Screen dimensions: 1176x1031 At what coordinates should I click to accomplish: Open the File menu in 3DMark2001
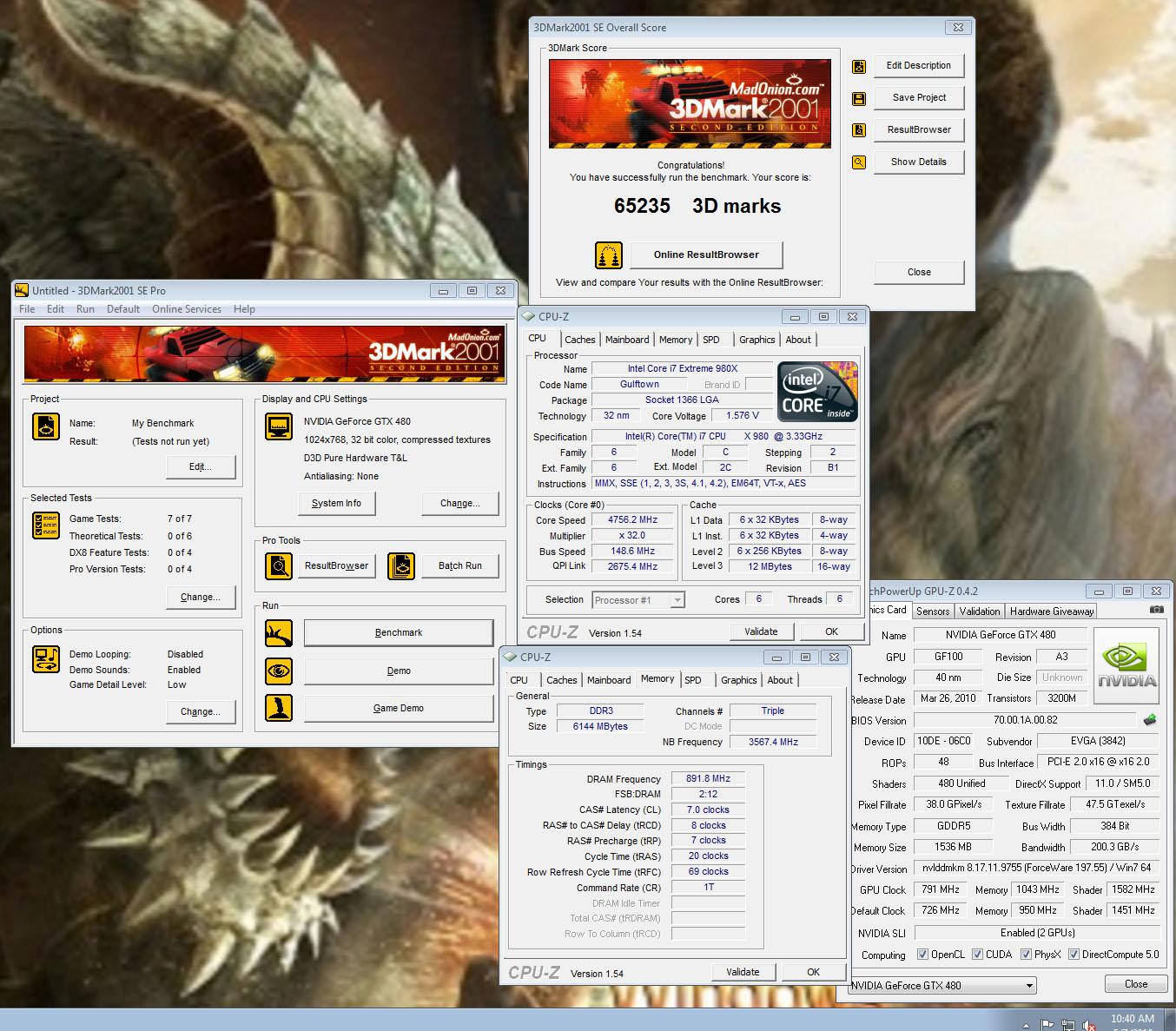click(x=27, y=309)
